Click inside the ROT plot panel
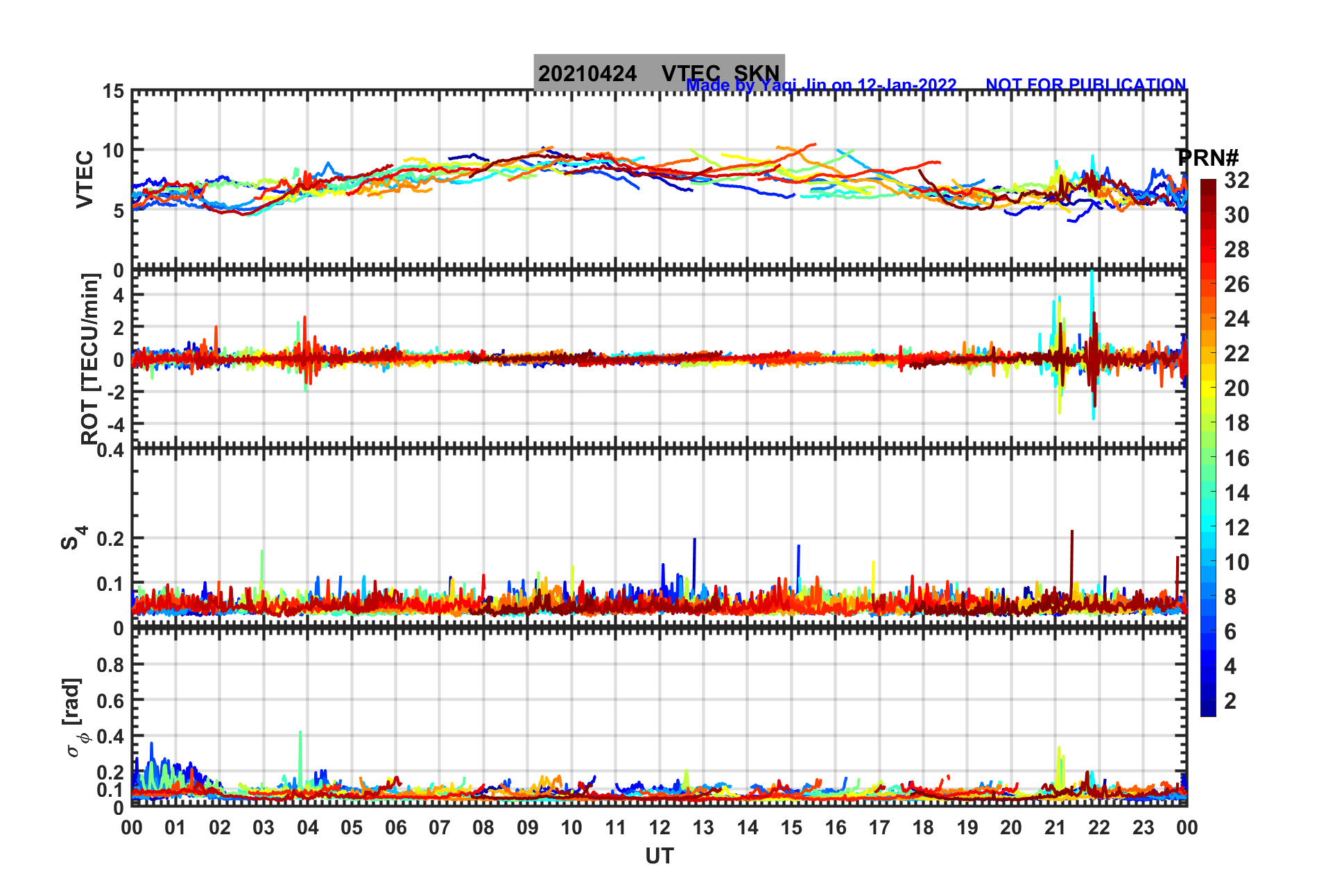 (659, 359)
